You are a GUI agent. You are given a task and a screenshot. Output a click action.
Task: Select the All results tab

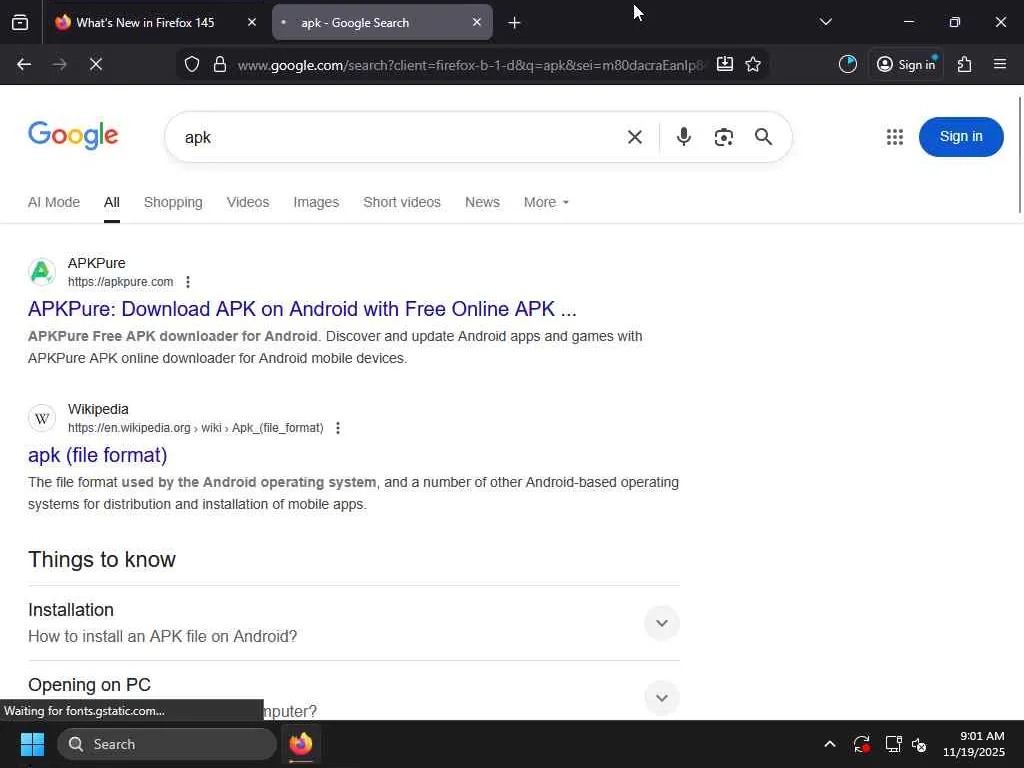(112, 202)
